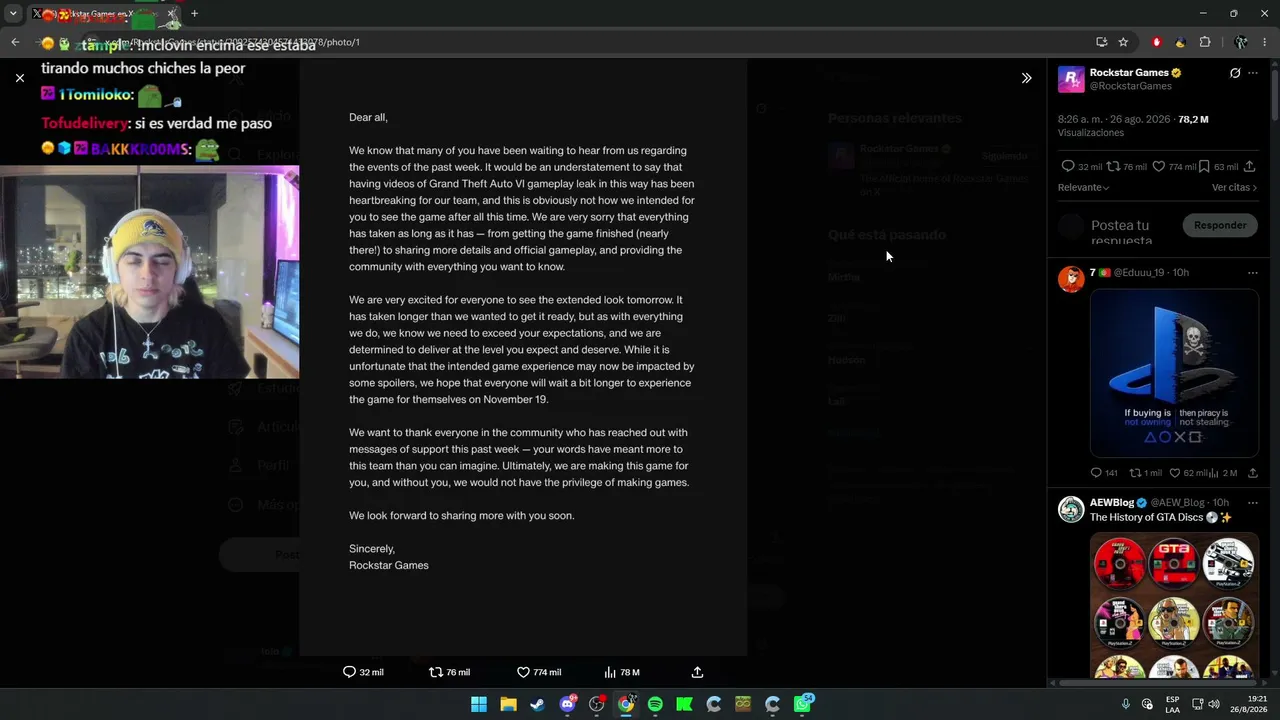
Task: Open the volume control in the system tray
Action: pyautogui.click(x=1213, y=704)
